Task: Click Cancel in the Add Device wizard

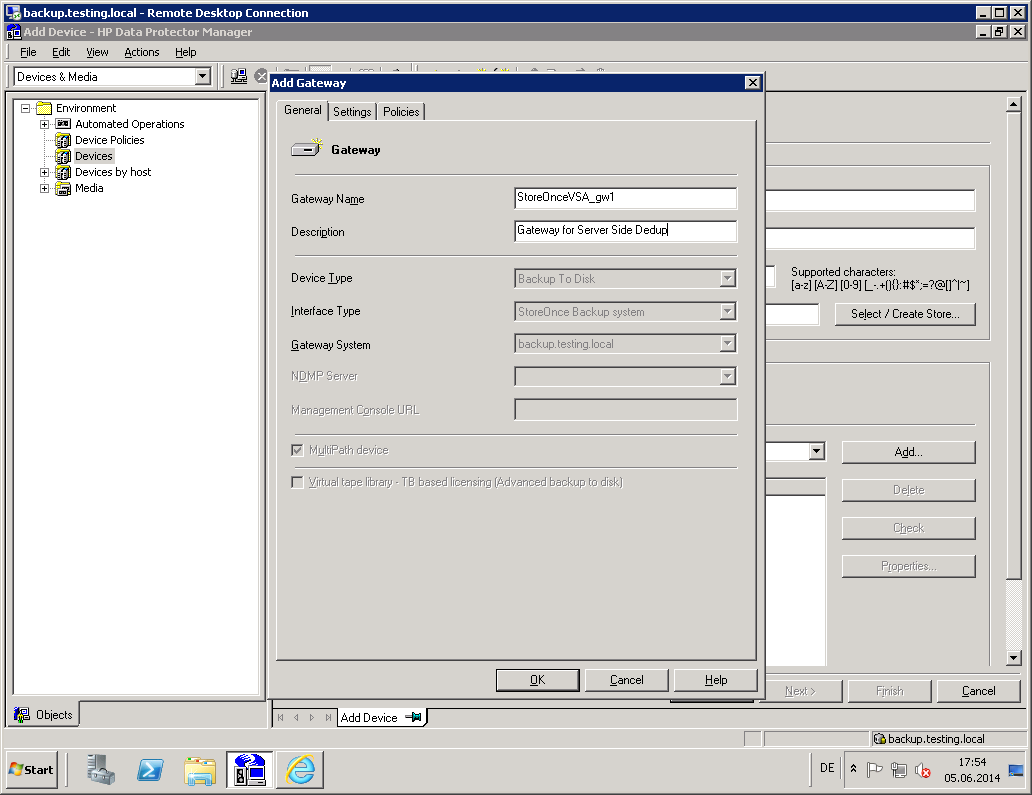Action: (978, 691)
